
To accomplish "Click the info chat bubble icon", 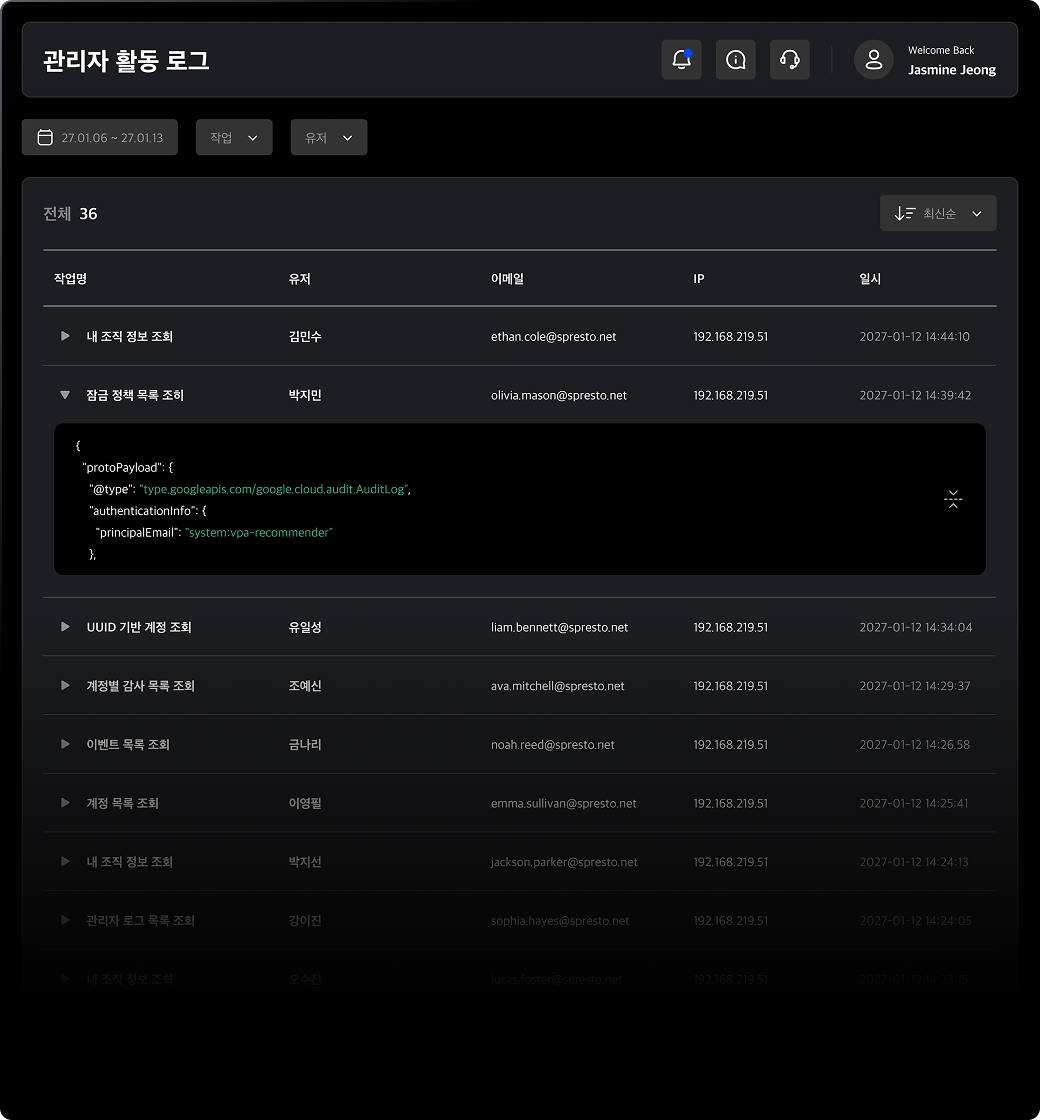I will pos(736,59).
